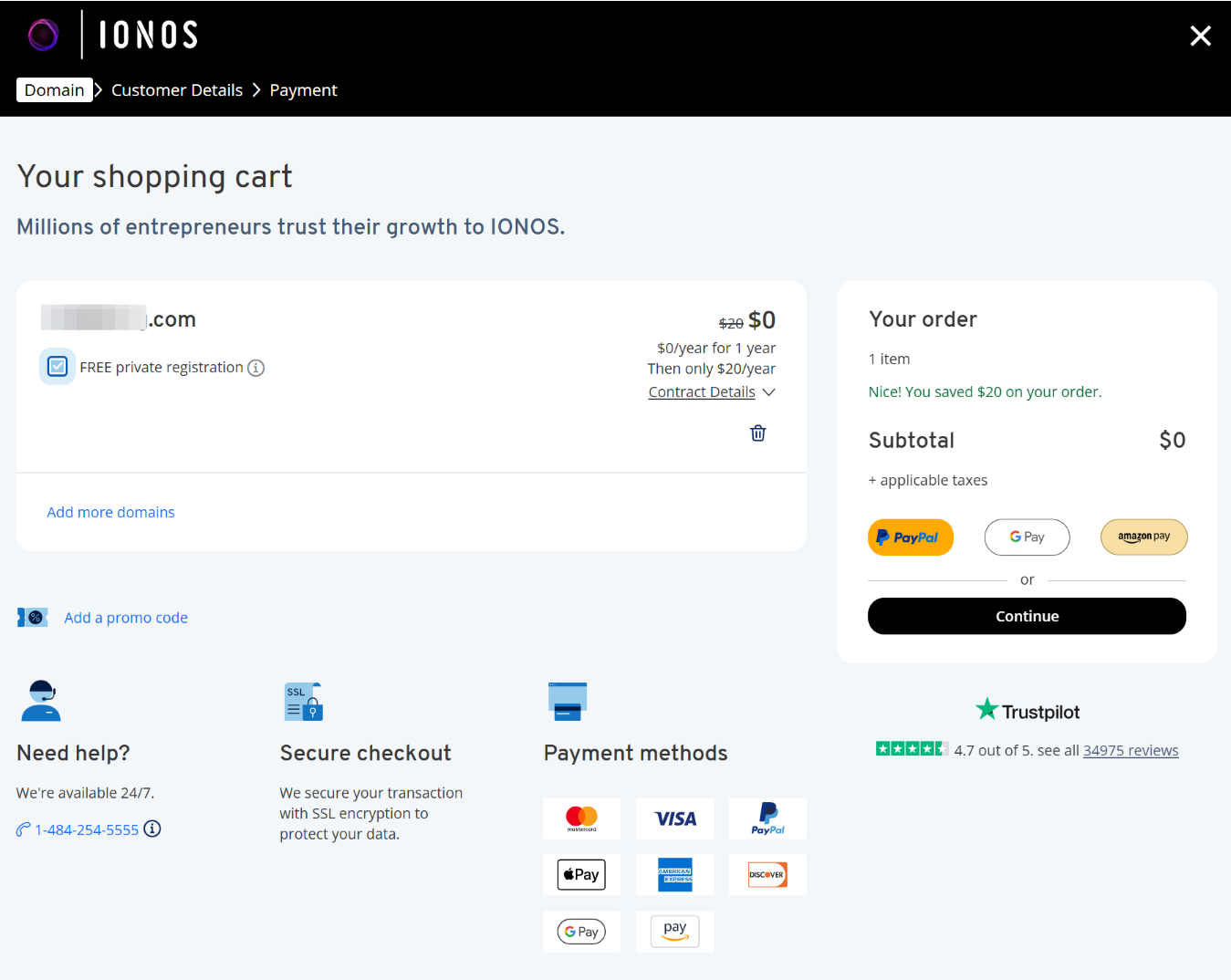The height and width of the screenshot is (980, 1231).
Task: Click the IONOS logo in header
Action: pyautogui.click(x=114, y=36)
